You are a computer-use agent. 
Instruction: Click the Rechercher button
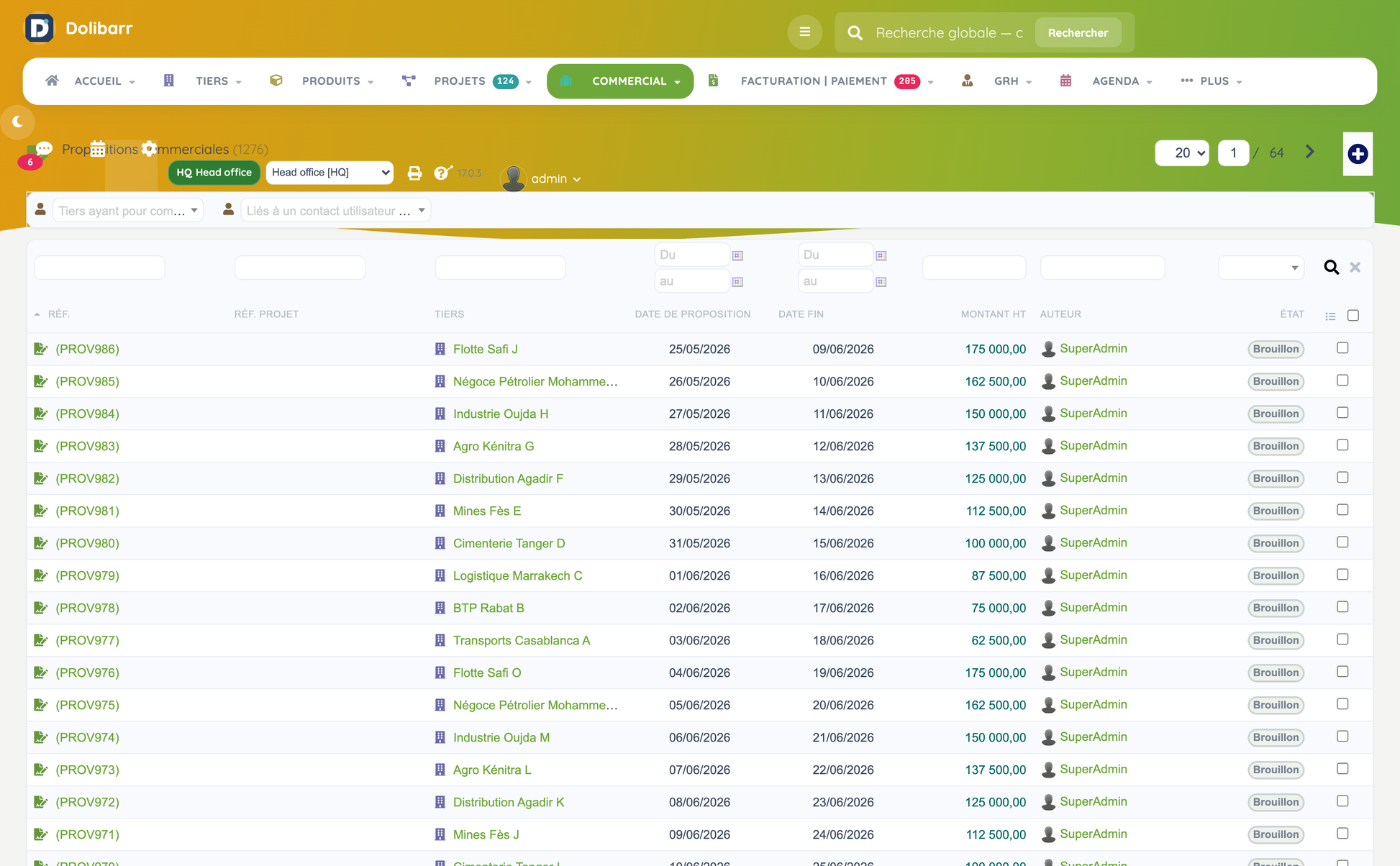1078,33
